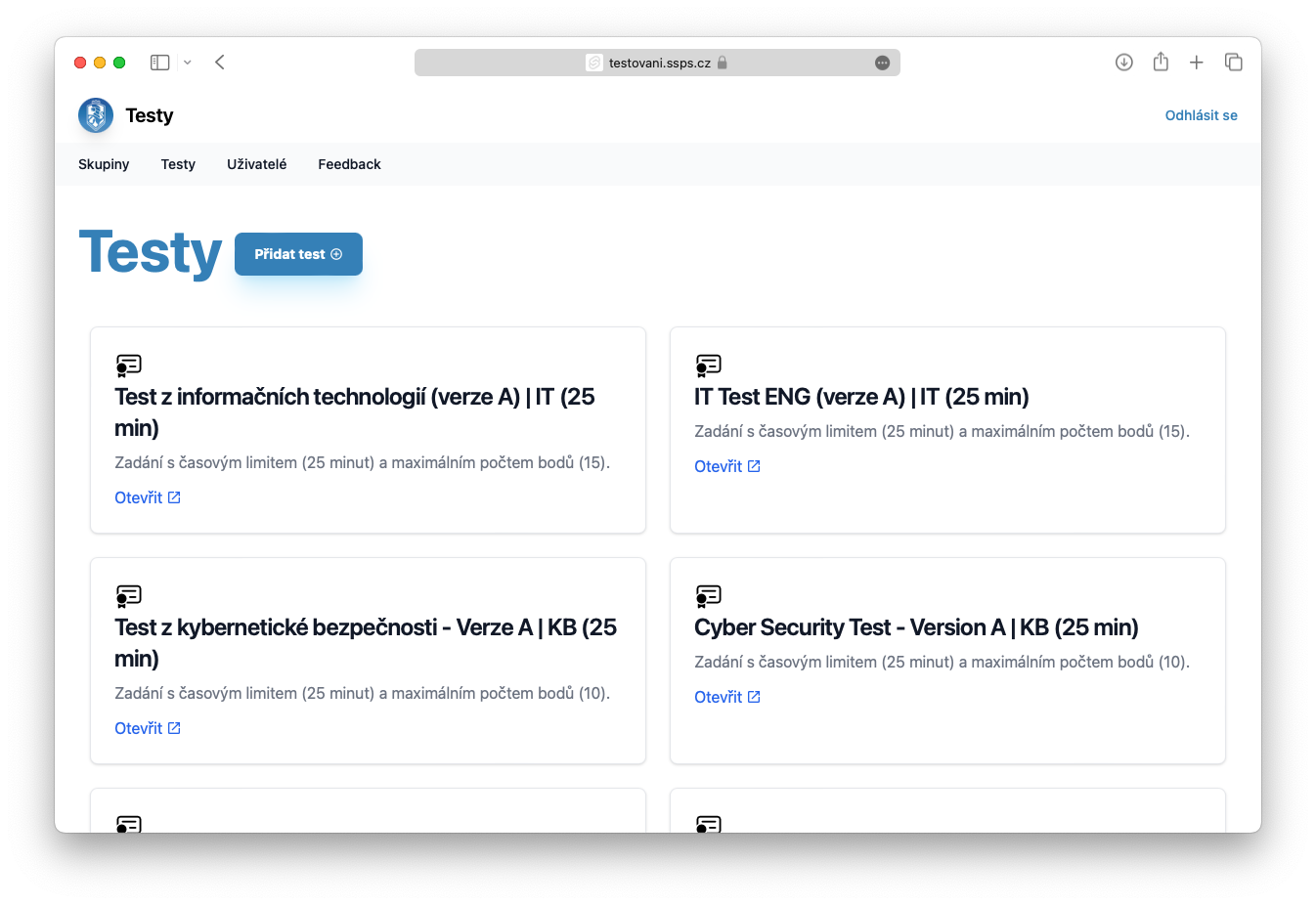Viewport: 1316px width, 905px height.
Task: Open Test z kybernetické bezpečnosti via Otevřít
Action: [x=148, y=728]
